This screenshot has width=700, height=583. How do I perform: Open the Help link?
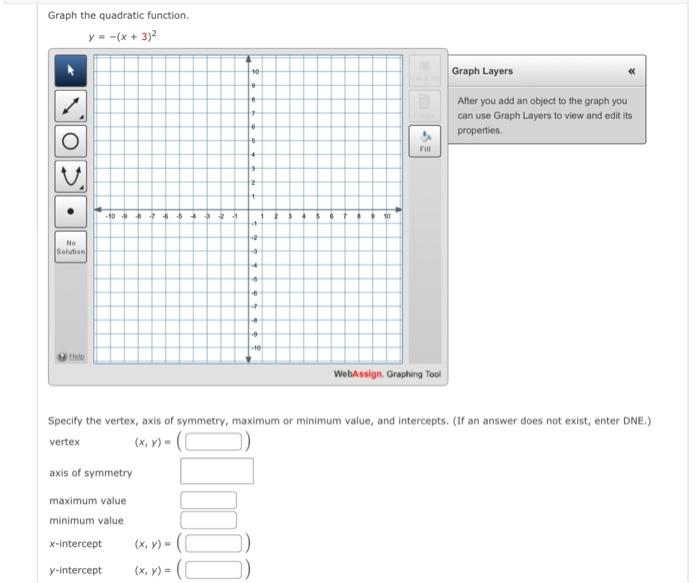tap(76, 356)
